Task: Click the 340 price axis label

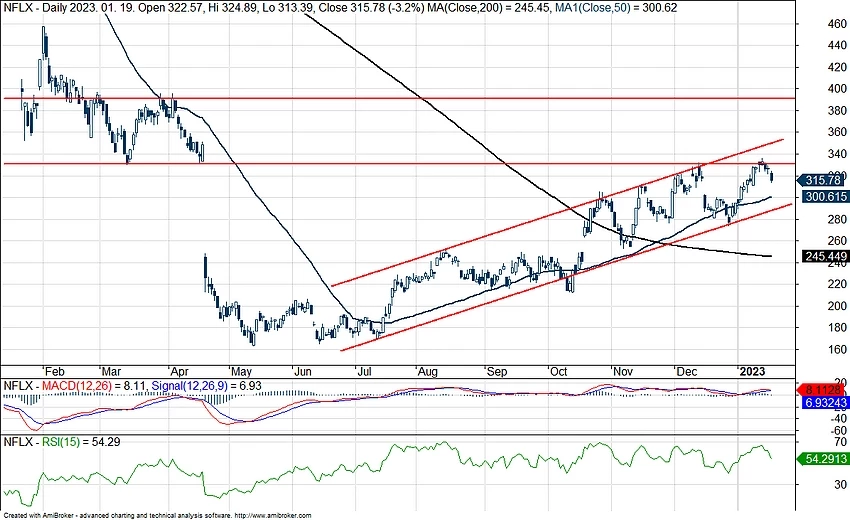Action: click(837, 154)
